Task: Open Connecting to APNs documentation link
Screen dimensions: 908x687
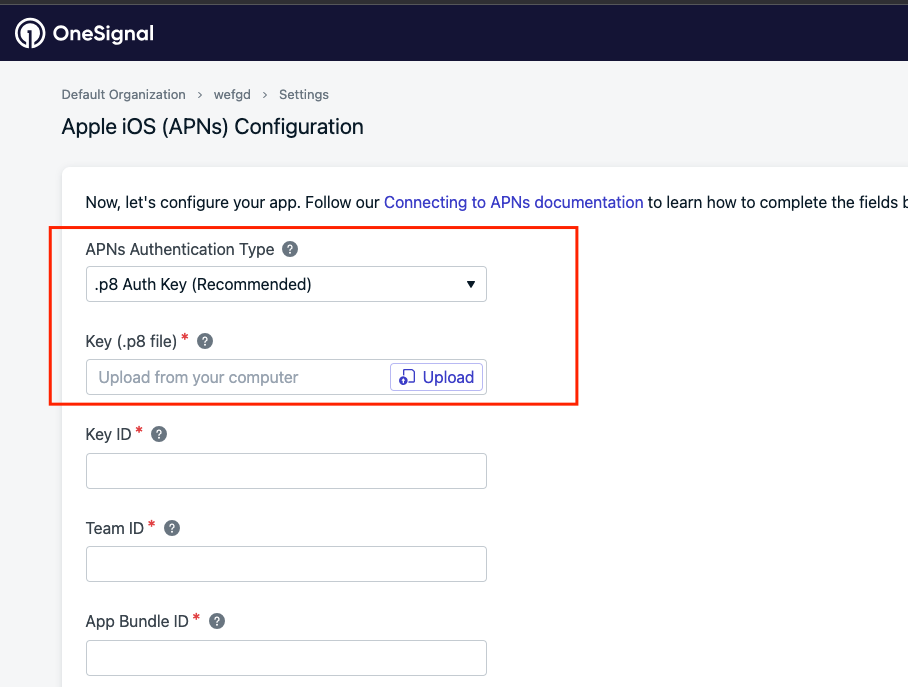Action: click(x=513, y=202)
